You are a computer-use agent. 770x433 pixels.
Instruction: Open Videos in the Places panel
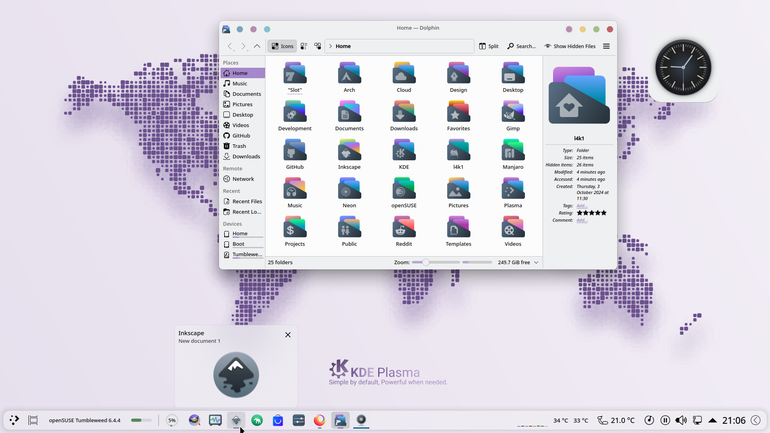pyautogui.click(x=243, y=125)
